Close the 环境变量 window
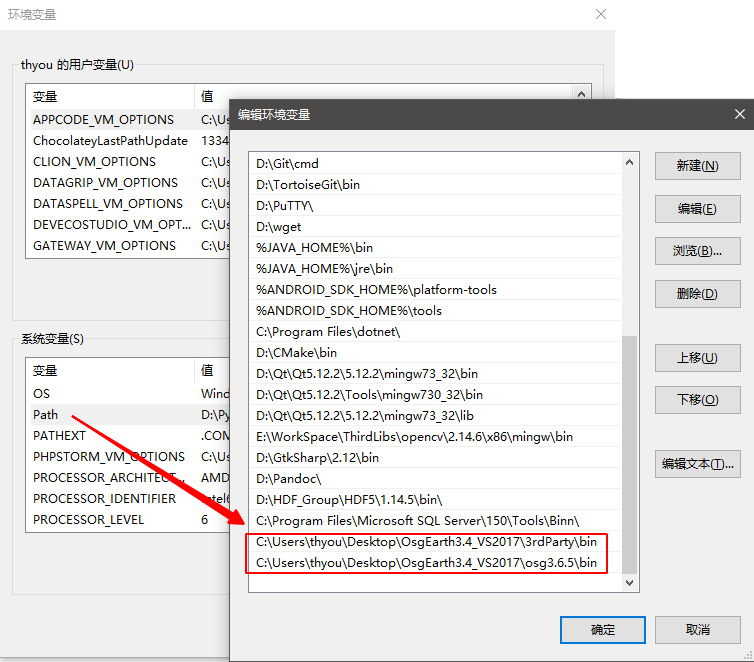The width and height of the screenshot is (754, 662). (x=600, y=14)
